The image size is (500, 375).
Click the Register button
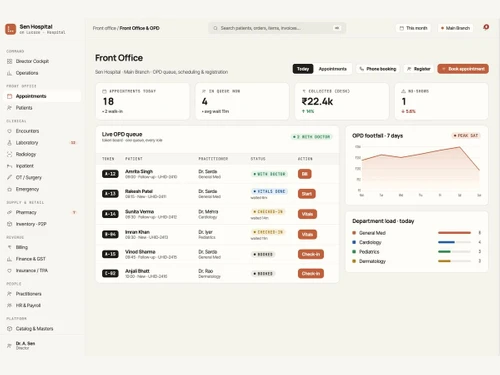click(419, 69)
